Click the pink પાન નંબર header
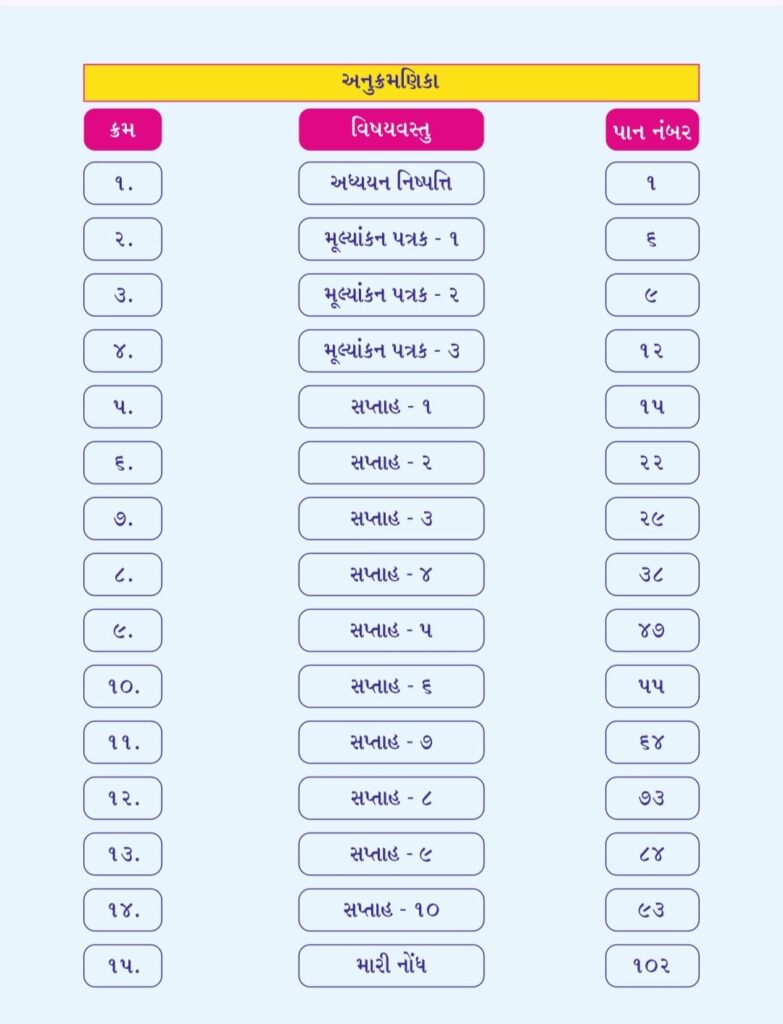This screenshot has width=783, height=1024. [x=652, y=130]
